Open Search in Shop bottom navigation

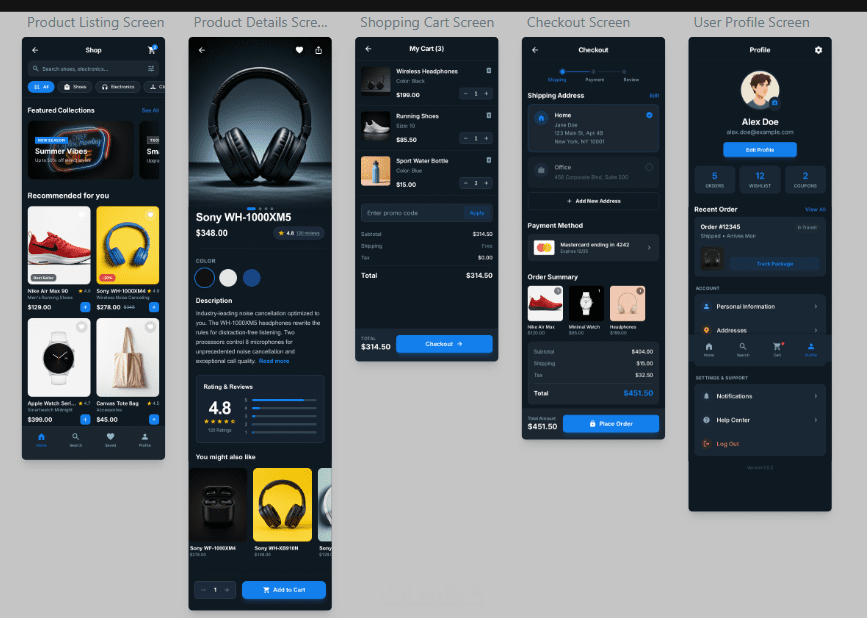click(76, 439)
